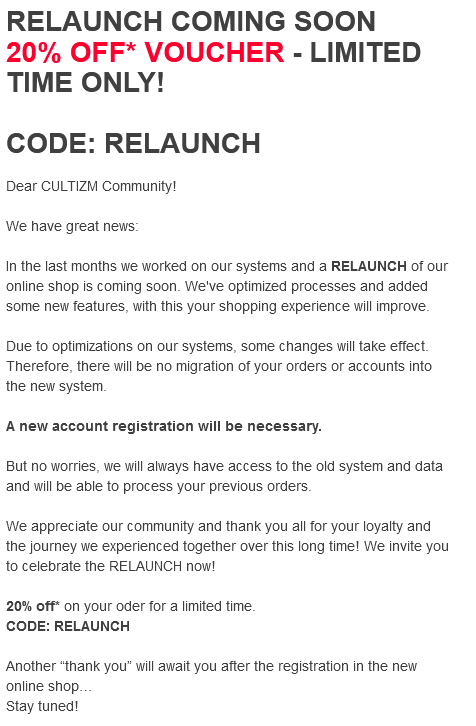476x726 pixels.
Task: Click the celebrate the RELAUNCH now! line
Action: pos(111,566)
